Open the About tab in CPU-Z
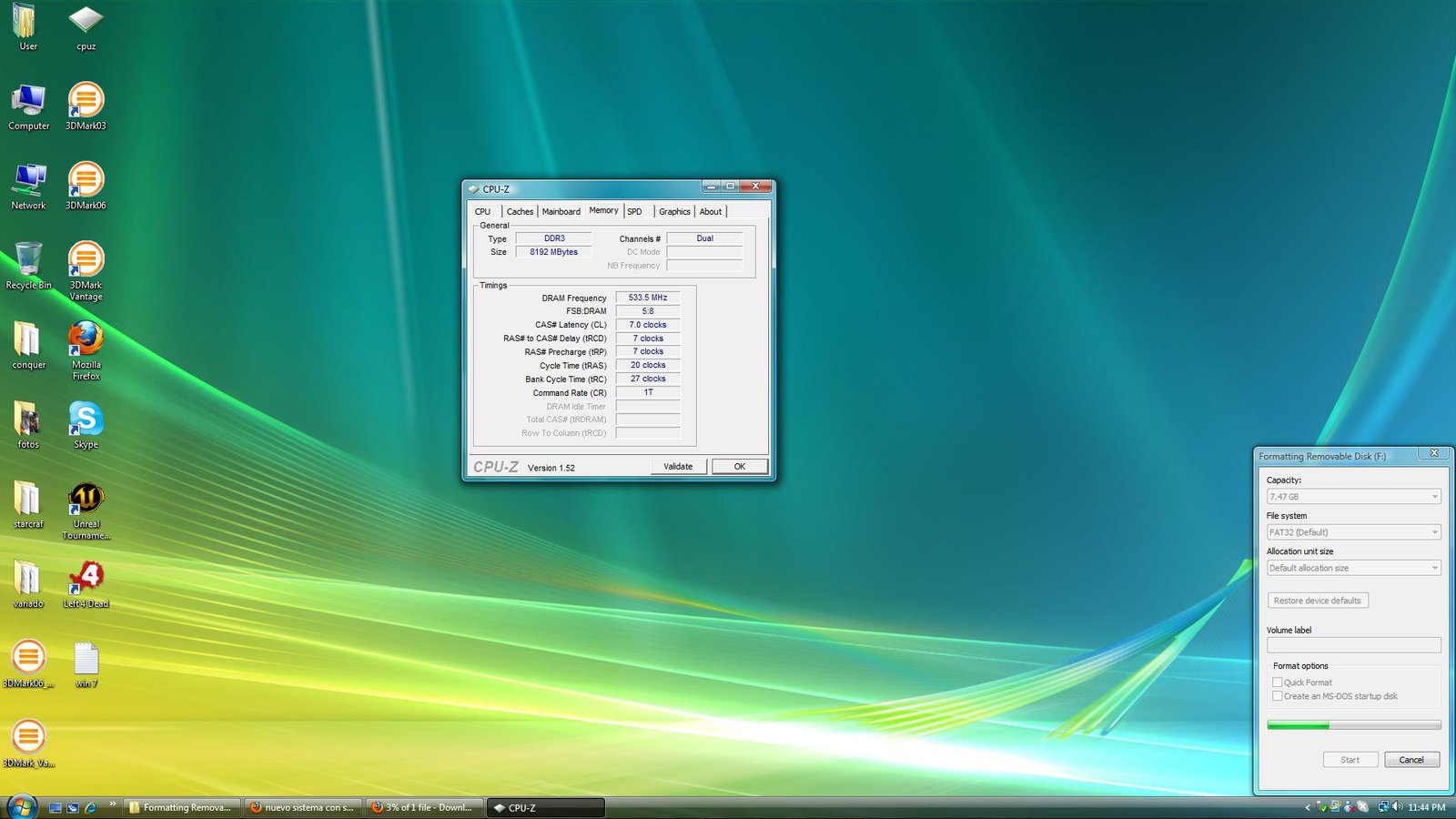Screen dimensions: 1456x819 [710, 212]
